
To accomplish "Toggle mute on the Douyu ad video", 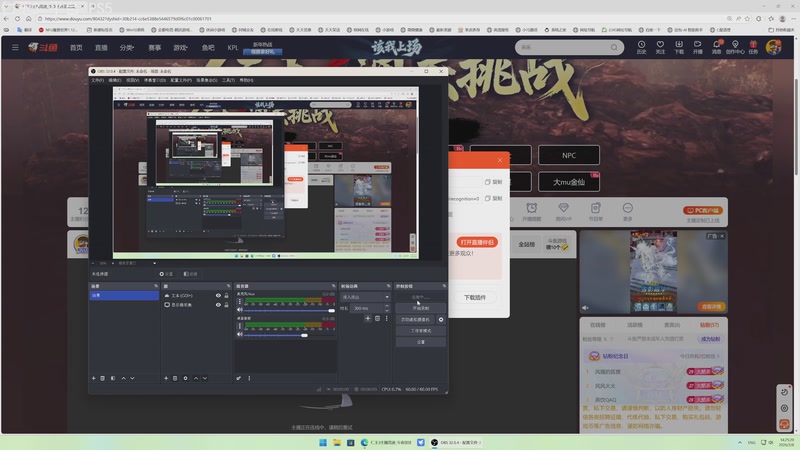I will tap(585, 308).
